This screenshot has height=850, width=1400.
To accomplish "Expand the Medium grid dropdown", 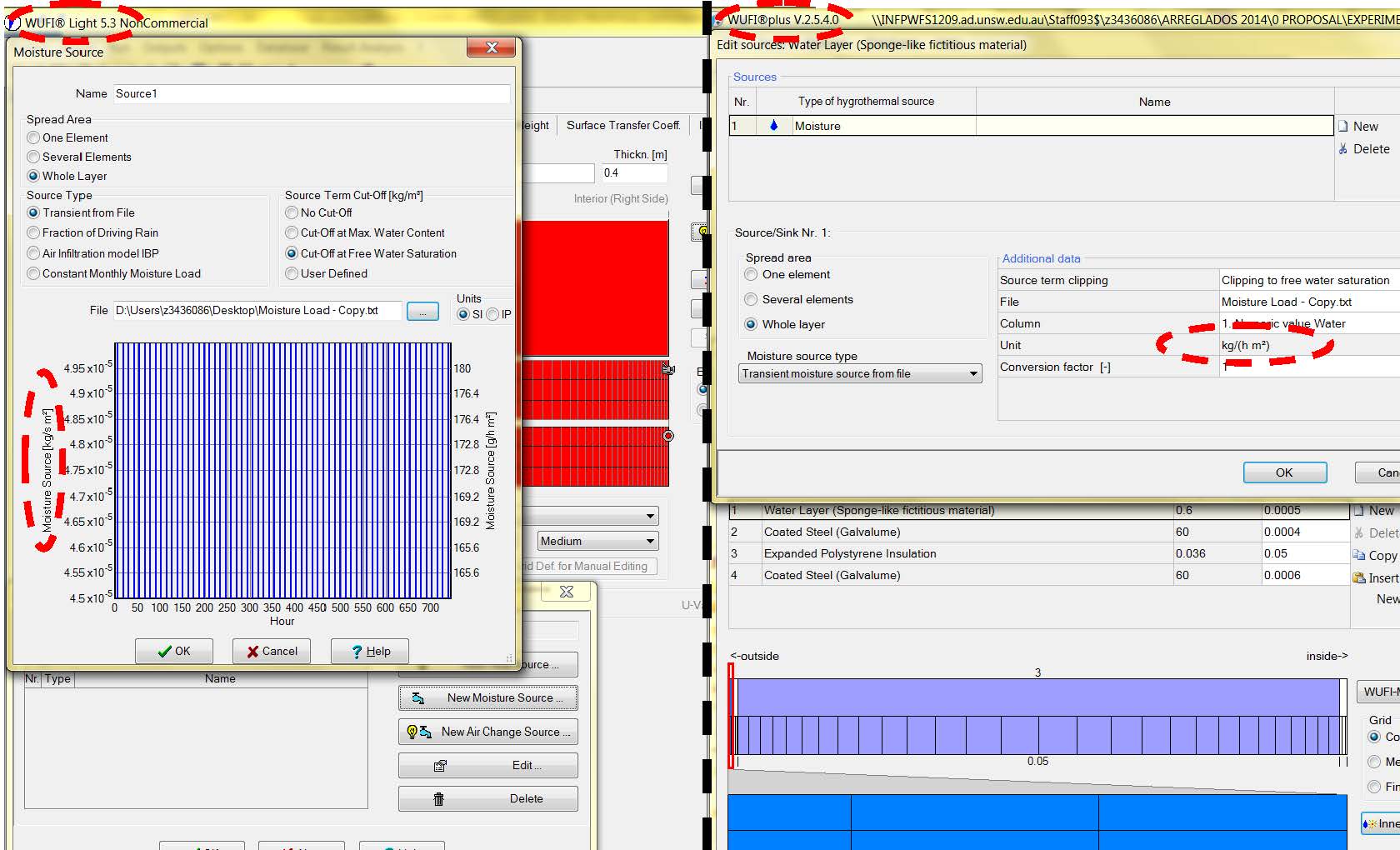I will [x=650, y=542].
